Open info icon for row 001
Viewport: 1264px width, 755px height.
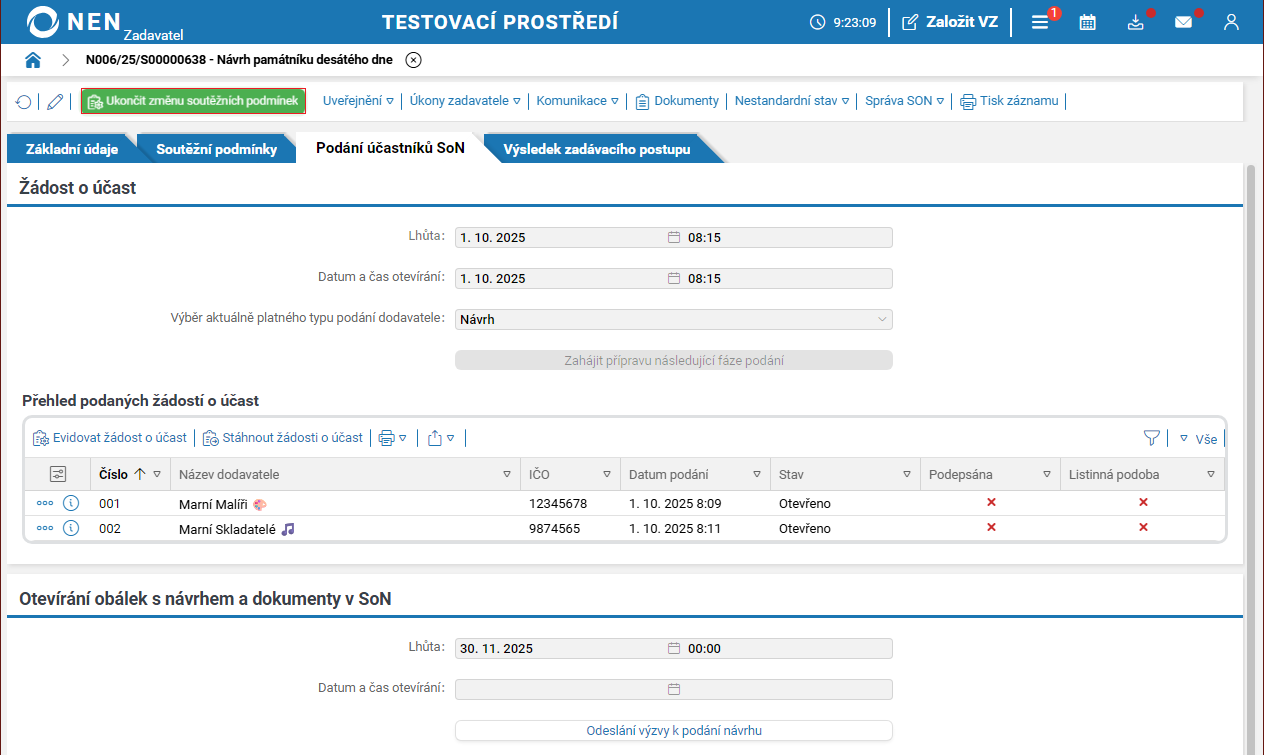coord(71,503)
